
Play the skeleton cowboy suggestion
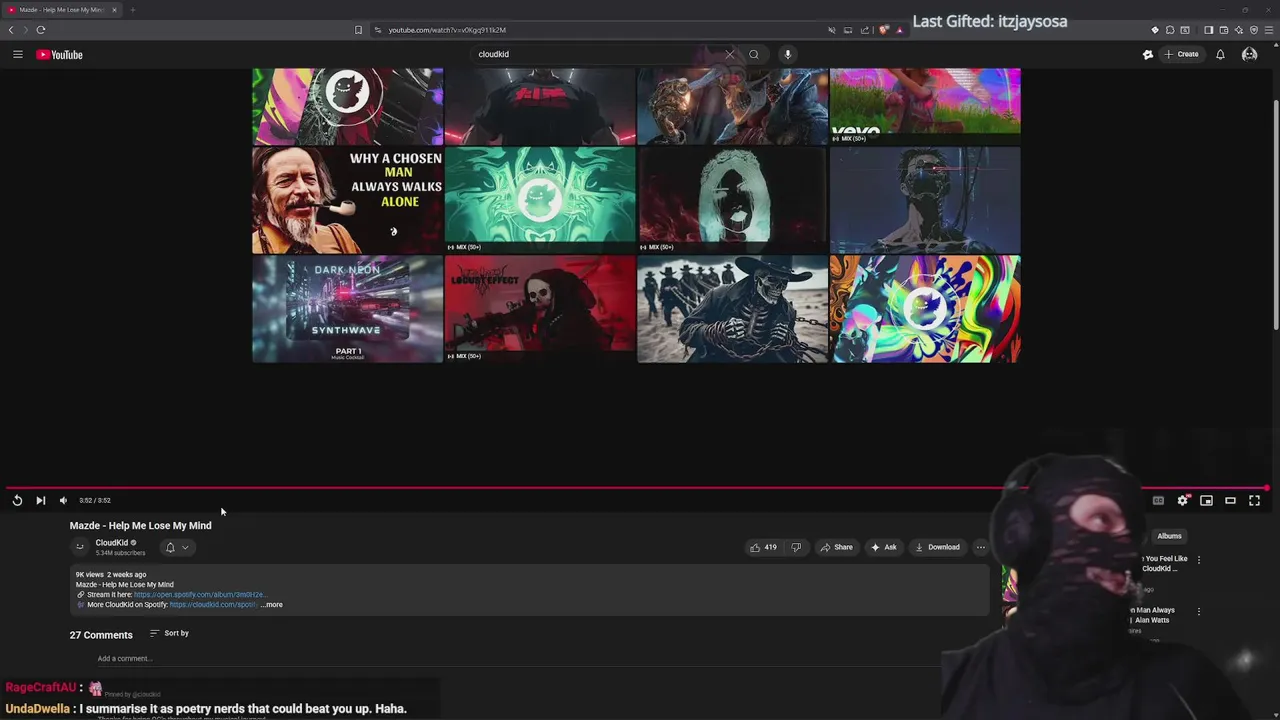tap(732, 309)
